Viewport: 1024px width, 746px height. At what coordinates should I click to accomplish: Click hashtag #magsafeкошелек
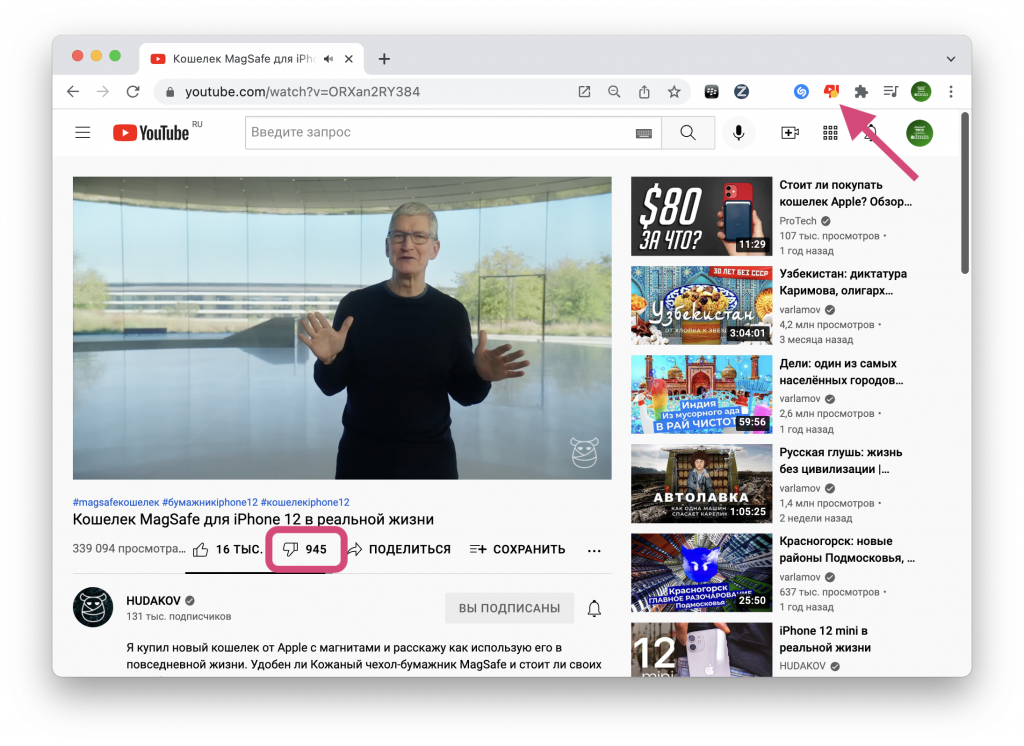point(116,502)
